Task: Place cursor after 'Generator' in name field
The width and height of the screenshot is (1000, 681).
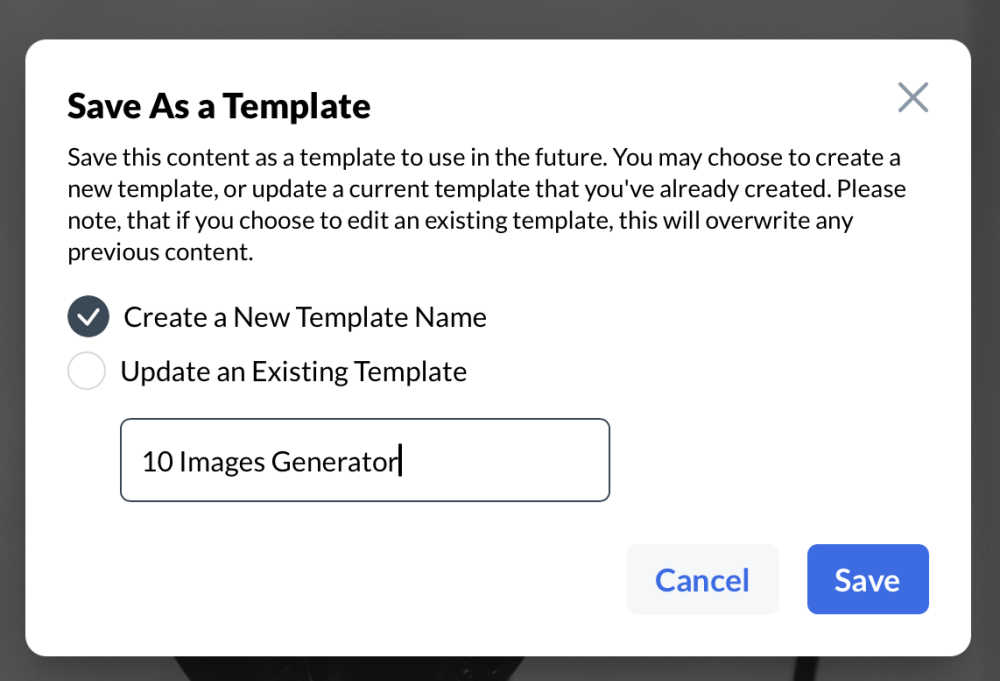Action: tap(399, 462)
